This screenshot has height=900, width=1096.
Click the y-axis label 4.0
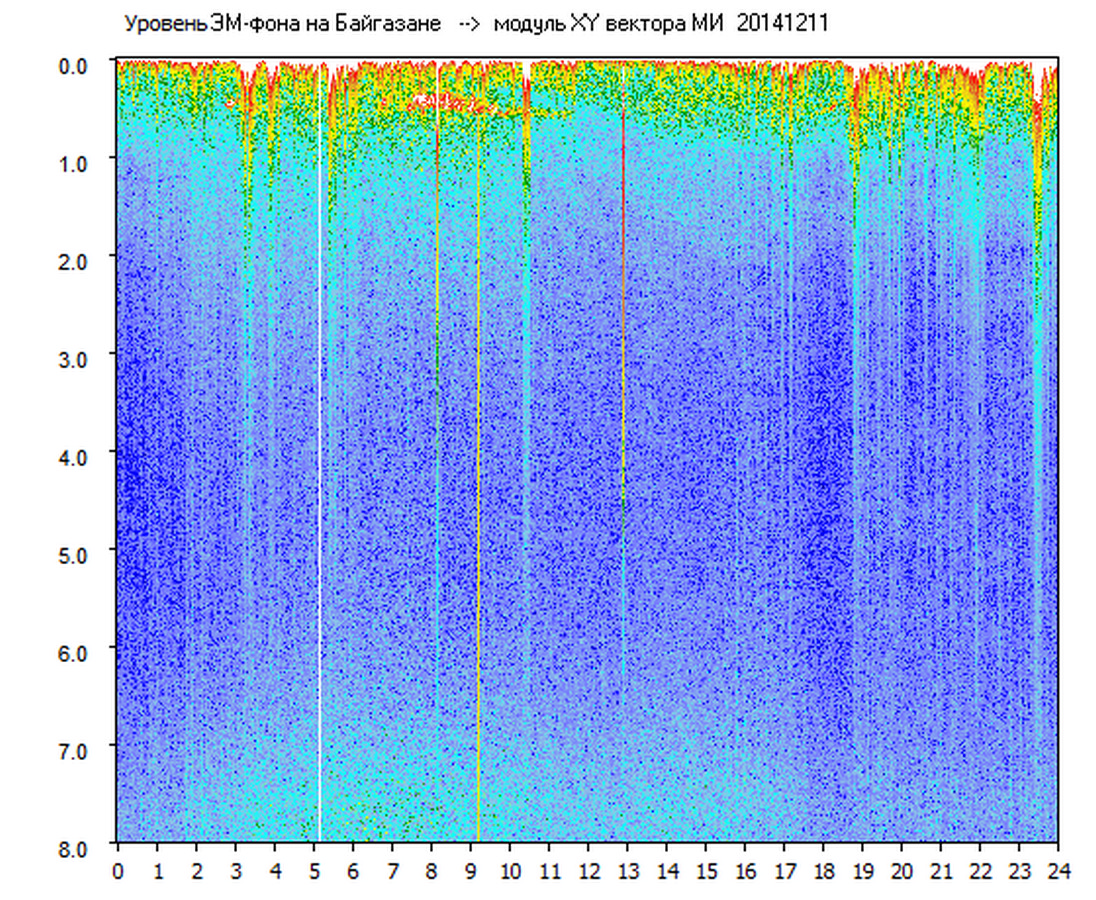75,457
